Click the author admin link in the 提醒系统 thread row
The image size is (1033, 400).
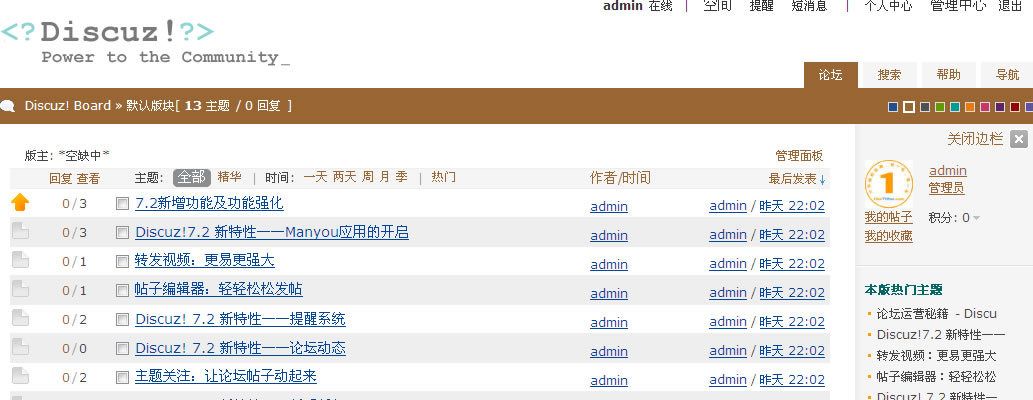click(609, 322)
